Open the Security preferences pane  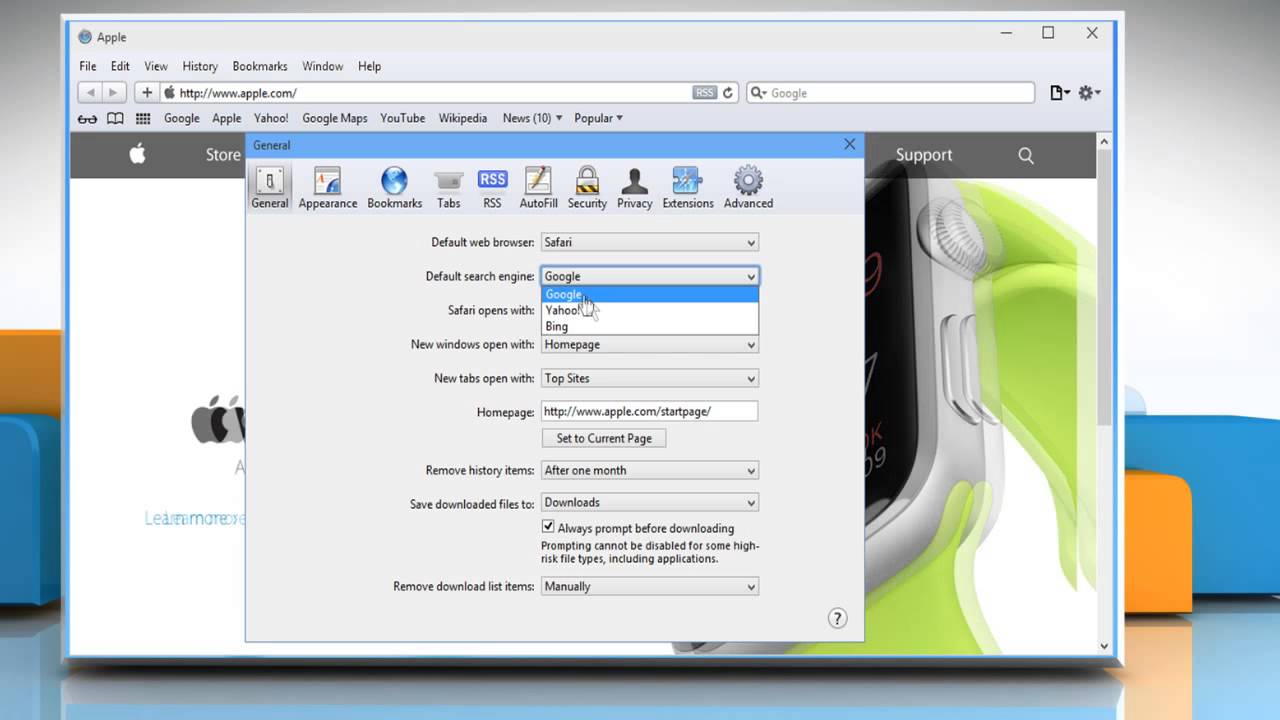587,188
